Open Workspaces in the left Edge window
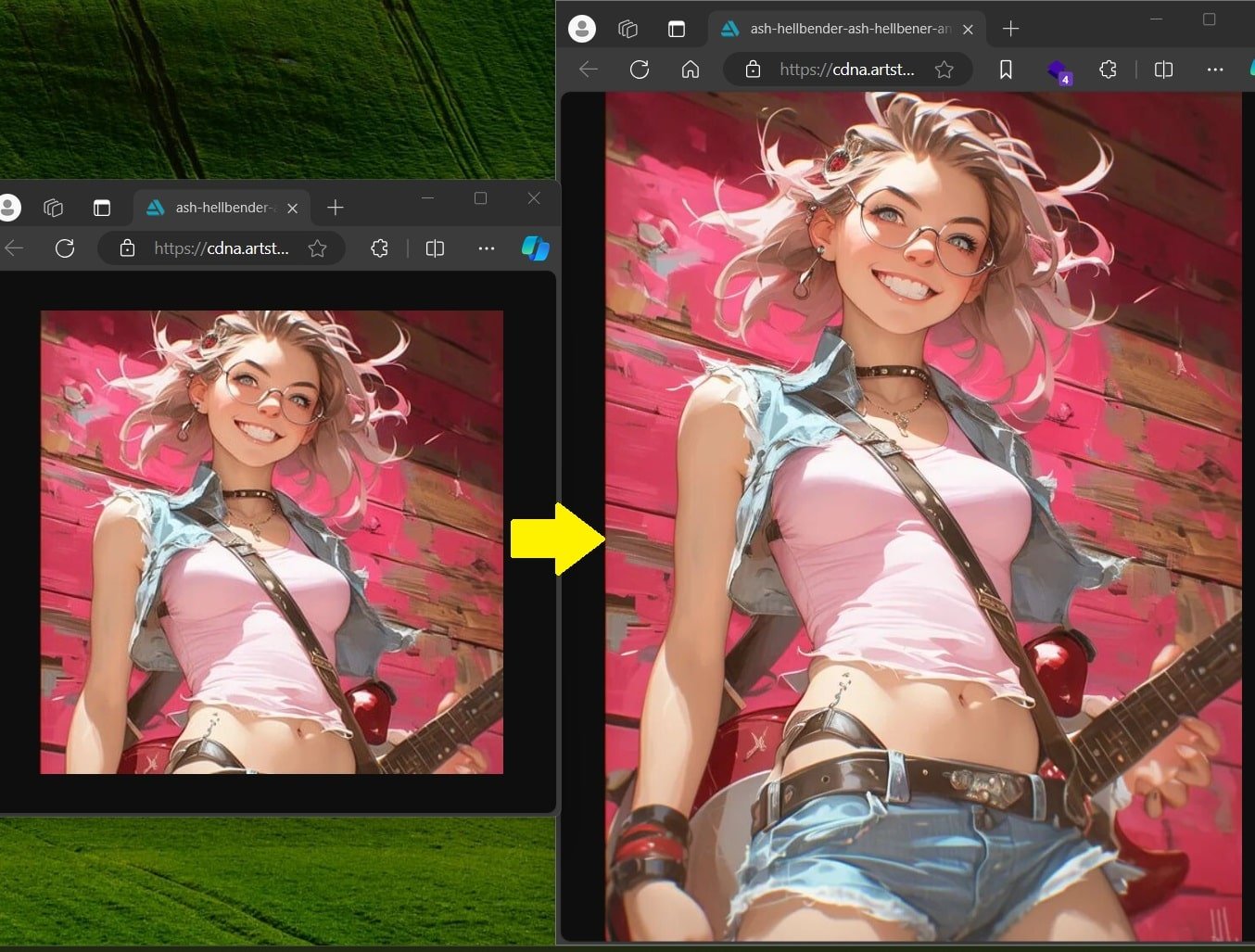 point(53,208)
